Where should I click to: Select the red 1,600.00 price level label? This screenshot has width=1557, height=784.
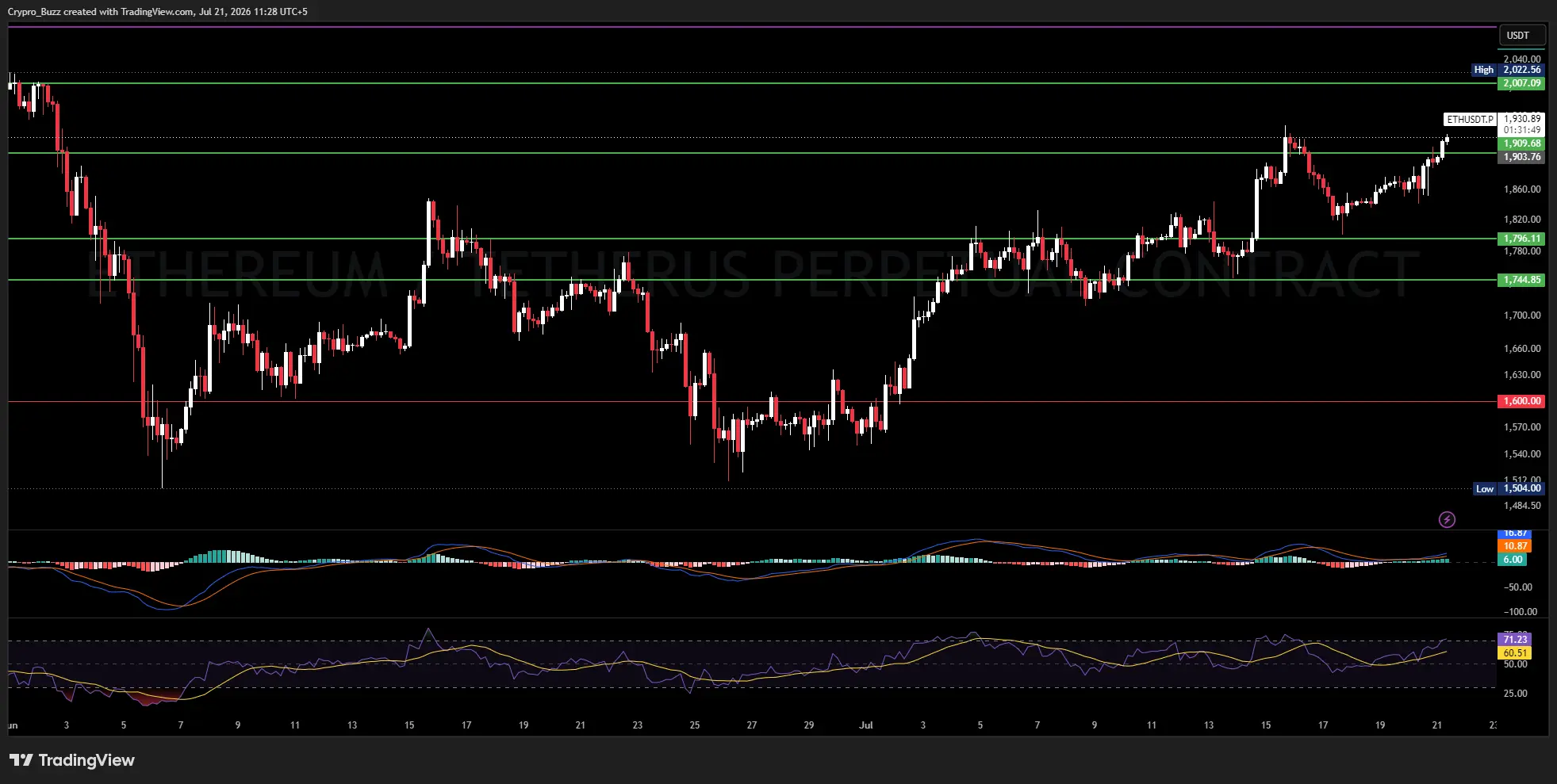pos(1522,401)
